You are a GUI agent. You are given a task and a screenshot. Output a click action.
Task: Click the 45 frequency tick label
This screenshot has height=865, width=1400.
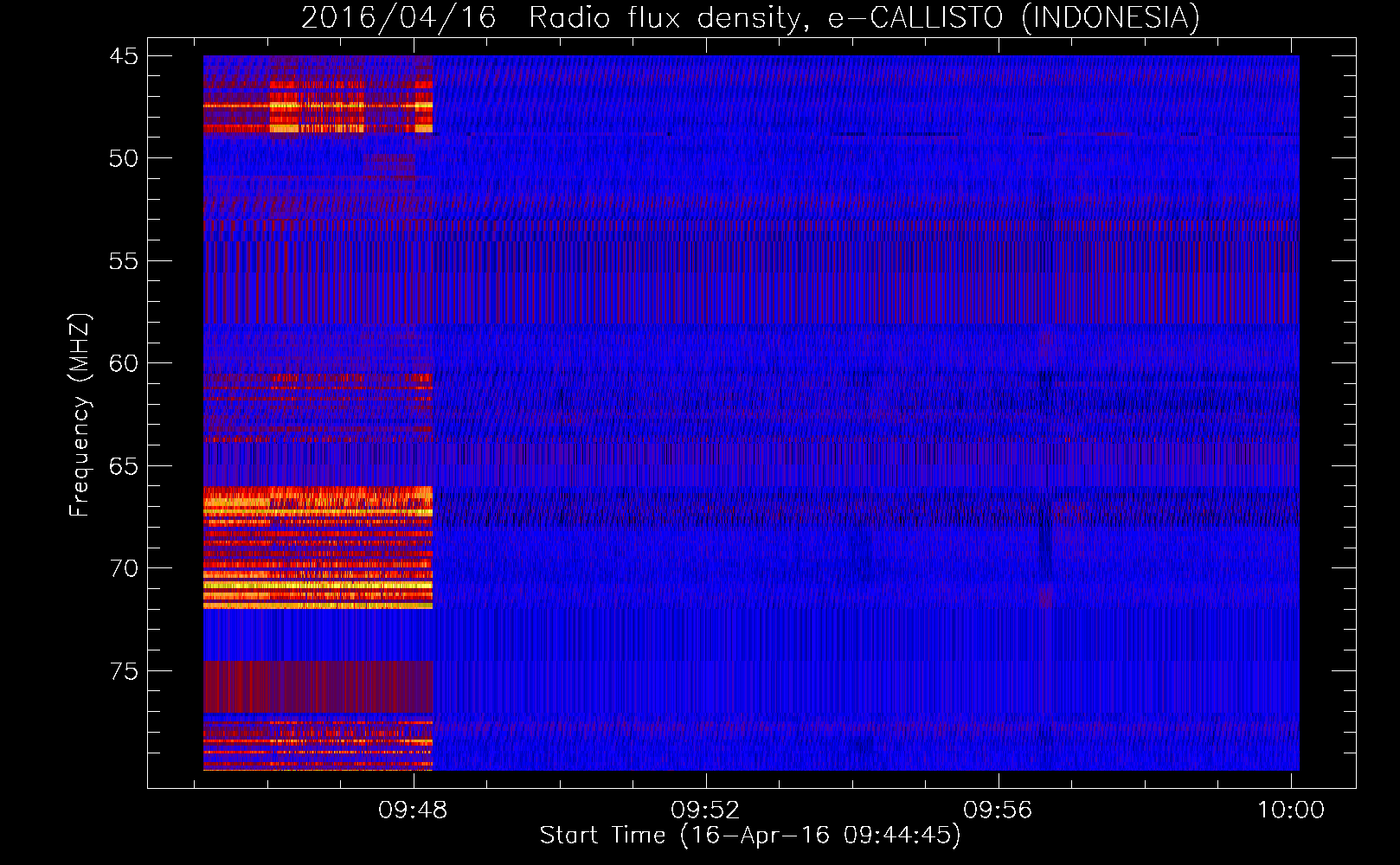coord(124,56)
